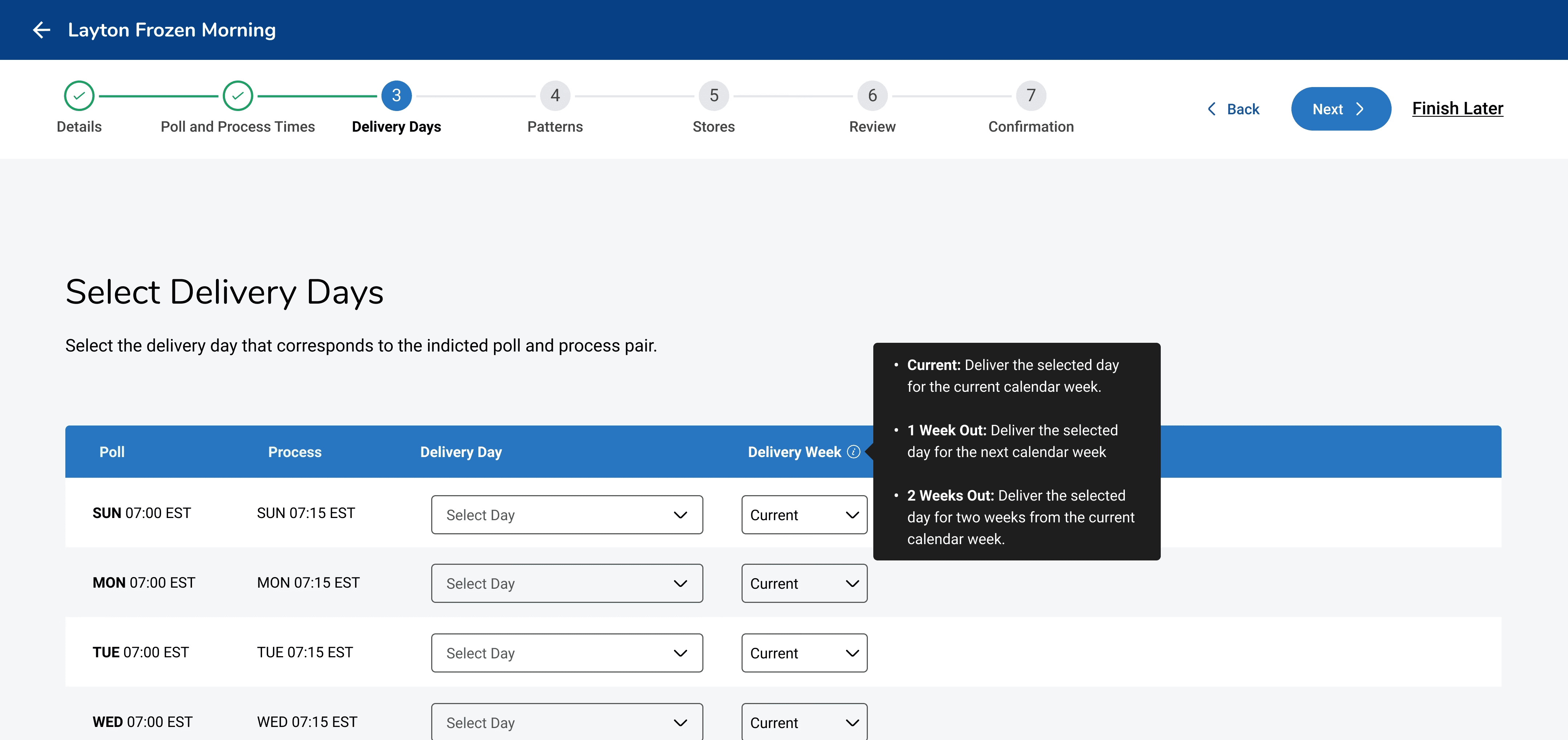Click step 3 Delivery Days circle
This screenshot has height=740, width=1568.
coord(396,95)
